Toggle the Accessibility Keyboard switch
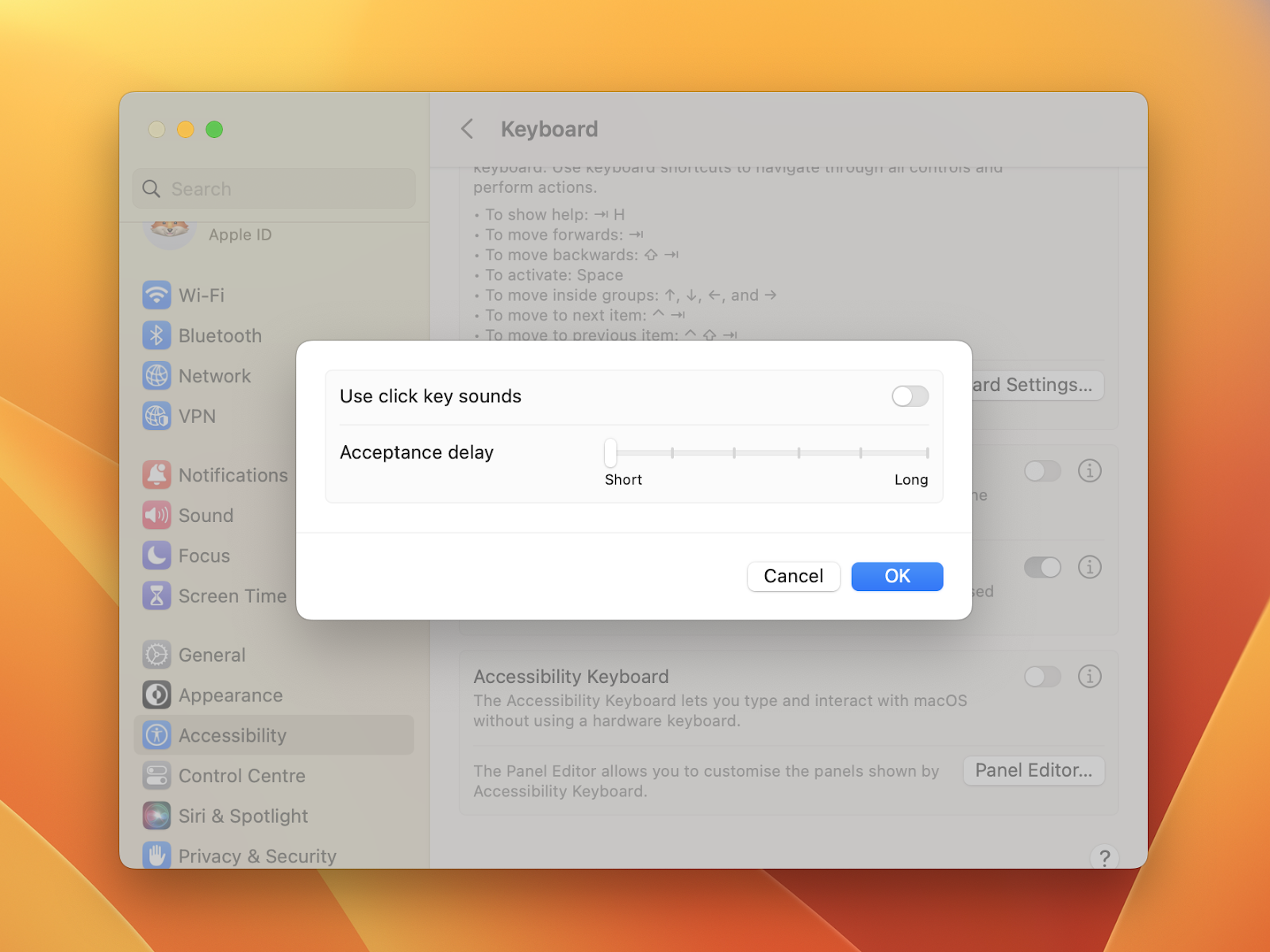The width and height of the screenshot is (1270, 952). (x=1042, y=677)
